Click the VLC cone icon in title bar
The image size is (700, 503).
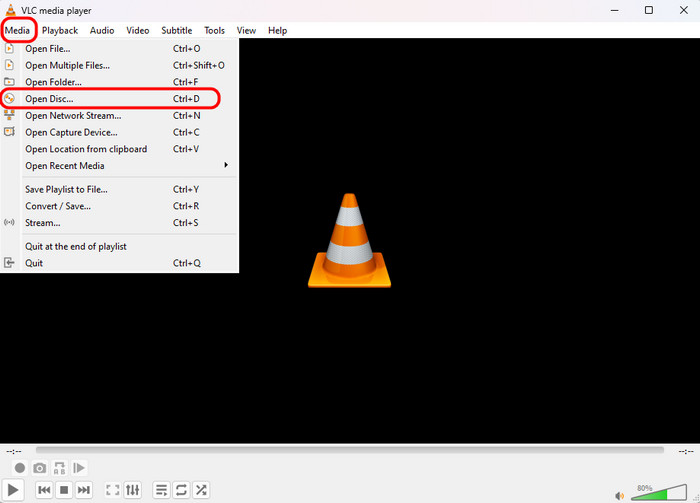pyautogui.click(x=11, y=10)
